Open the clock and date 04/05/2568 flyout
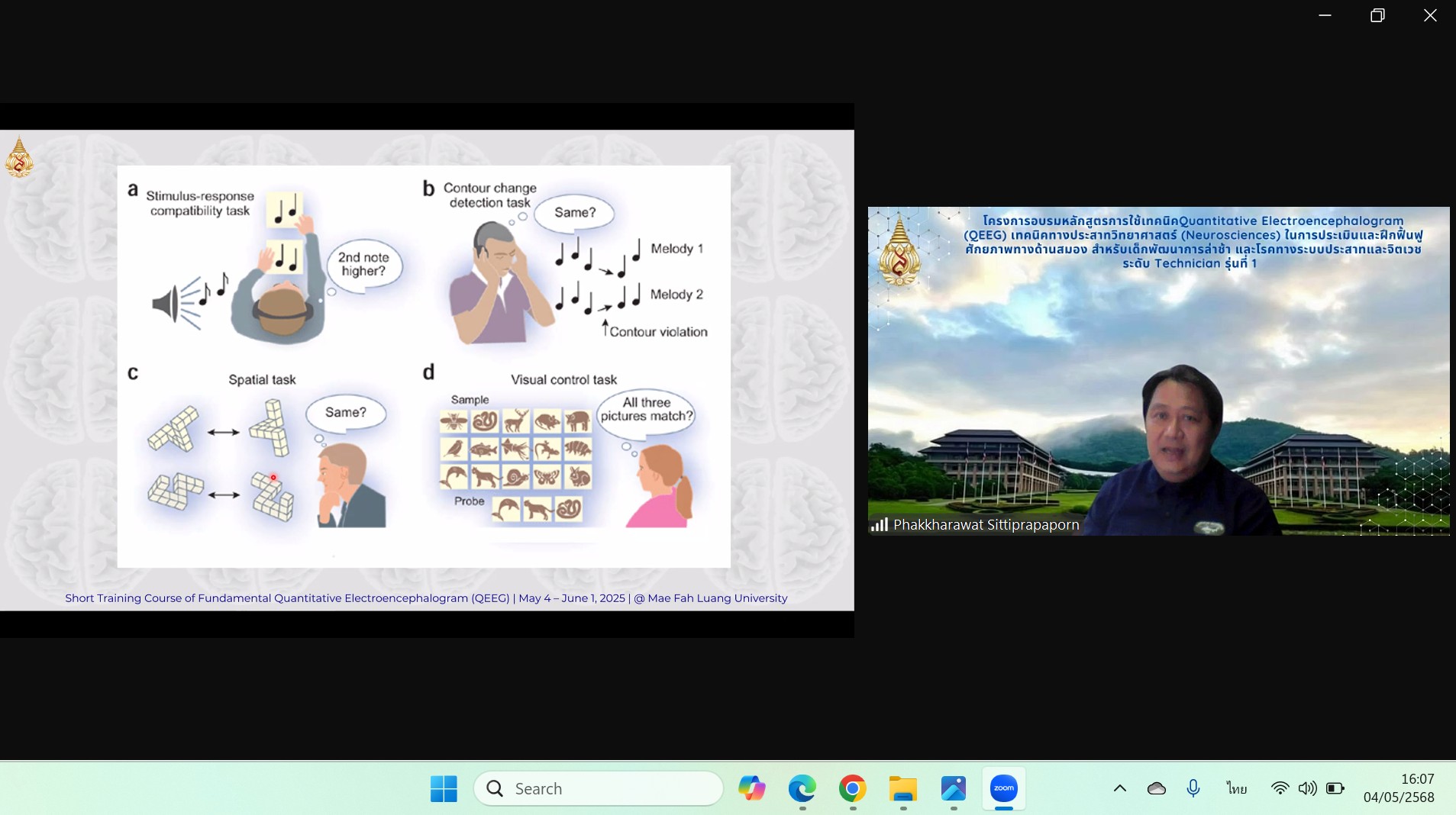The width and height of the screenshot is (1456, 815). click(1399, 788)
